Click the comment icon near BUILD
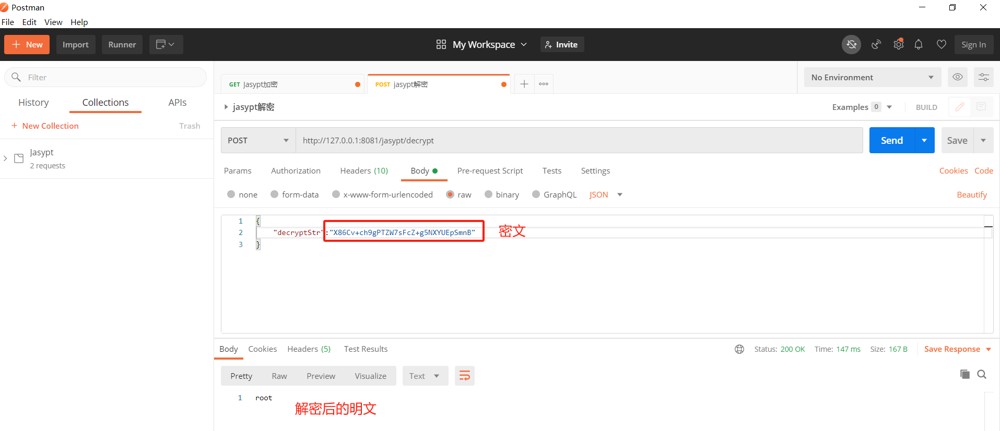Screen dimensions: 1000x431 (982, 107)
